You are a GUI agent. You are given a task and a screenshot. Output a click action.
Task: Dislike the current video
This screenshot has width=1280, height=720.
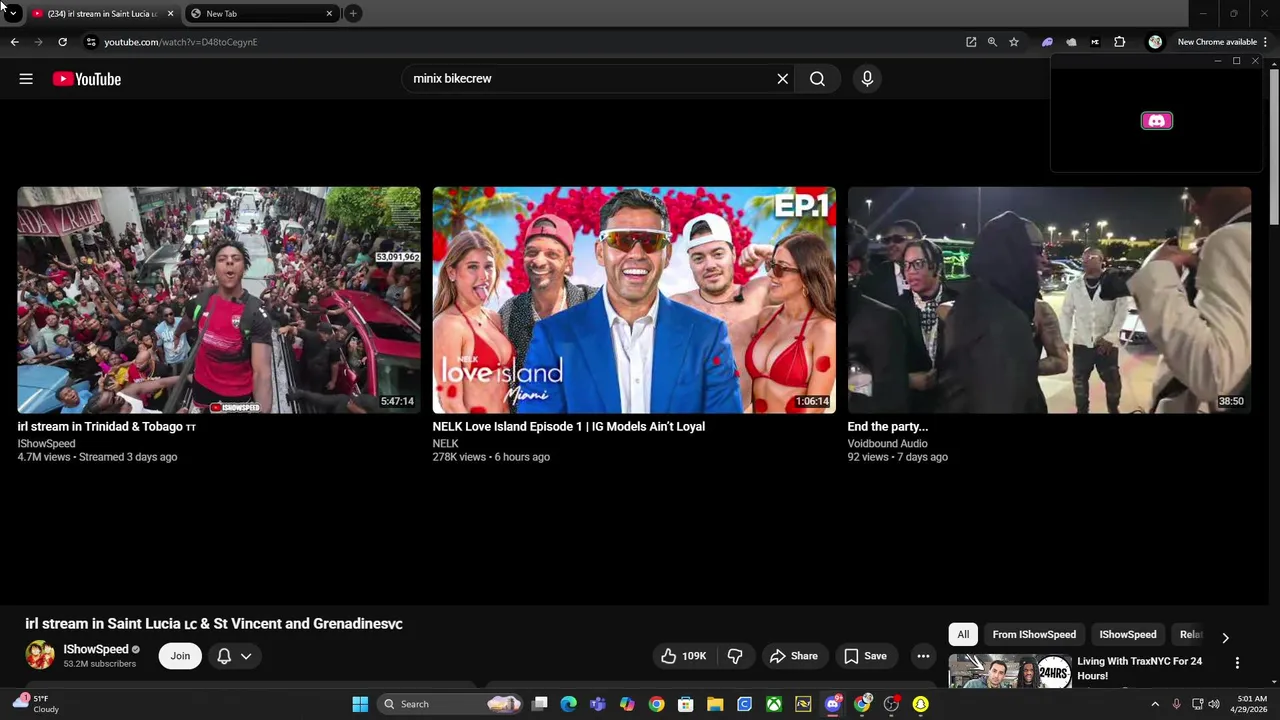coord(735,656)
